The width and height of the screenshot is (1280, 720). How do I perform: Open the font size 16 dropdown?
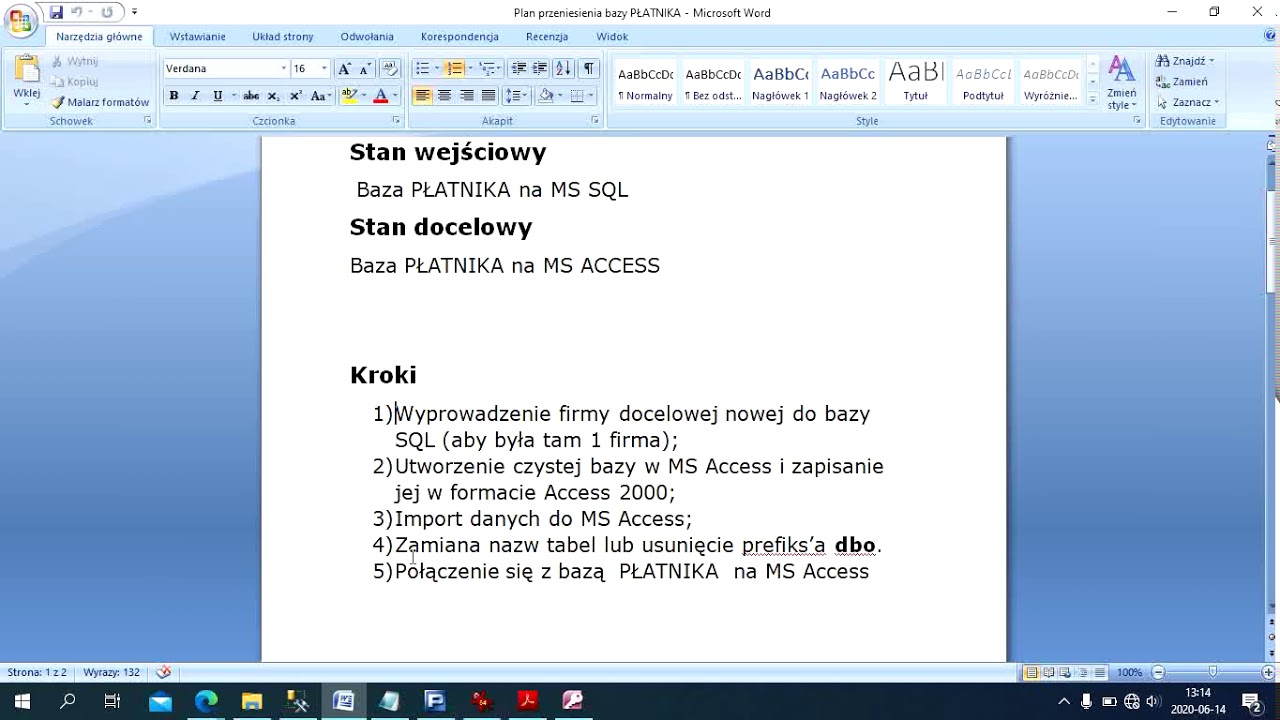pyautogui.click(x=324, y=69)
